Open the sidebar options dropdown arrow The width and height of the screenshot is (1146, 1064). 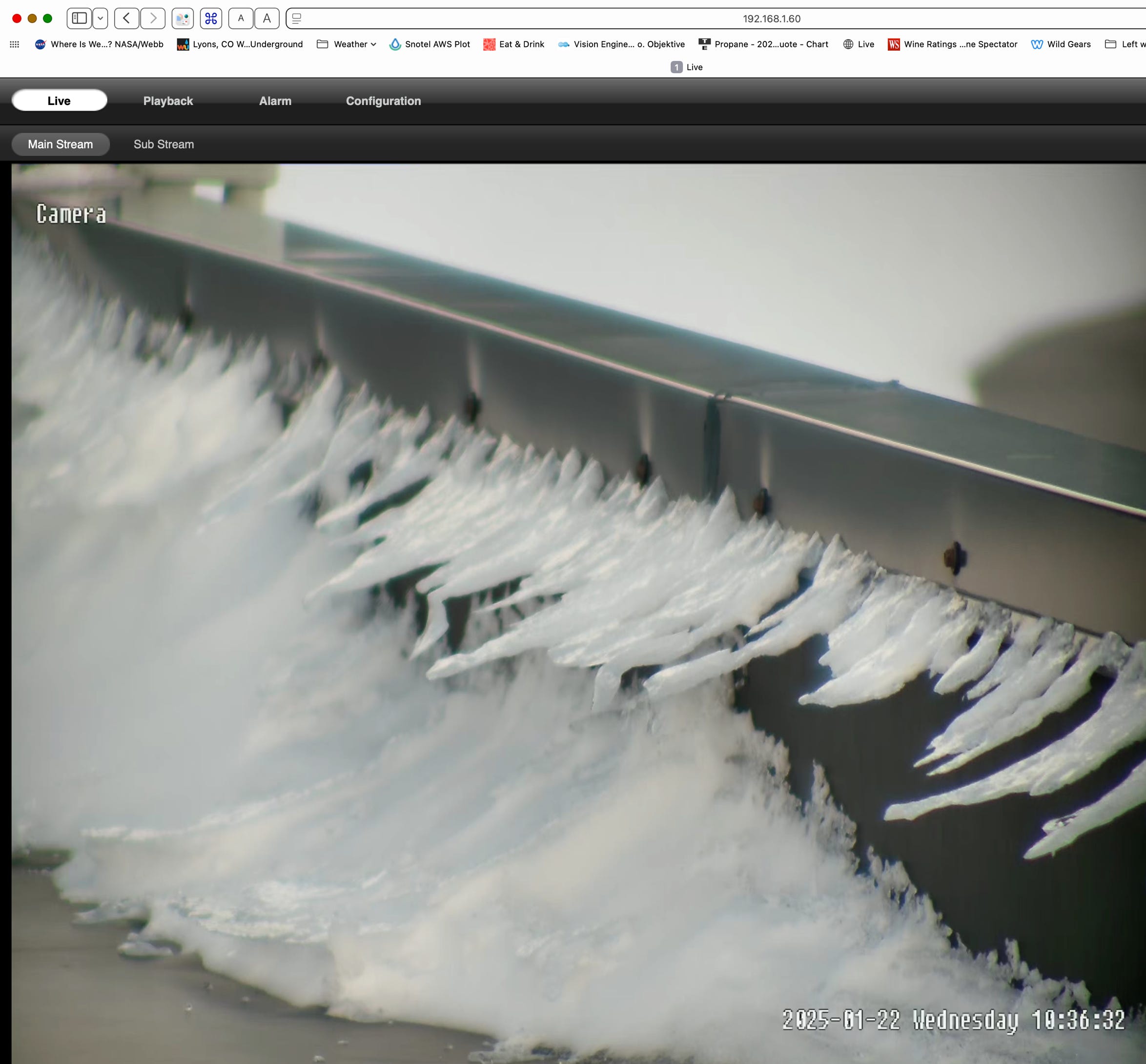pyautogui.click(x=100, y=19)
